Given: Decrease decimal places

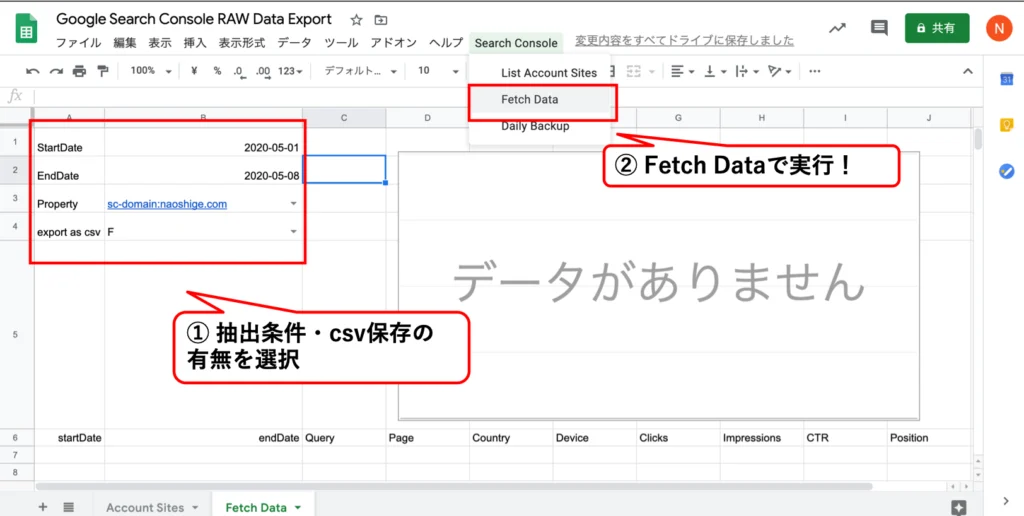Looking at the screenshot, I should pos(239,71).
